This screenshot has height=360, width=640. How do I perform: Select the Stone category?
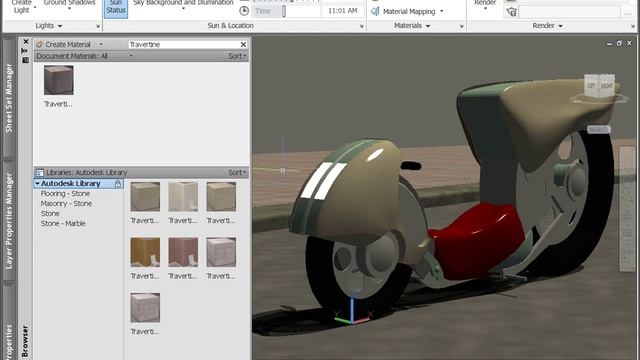(50, 213)
